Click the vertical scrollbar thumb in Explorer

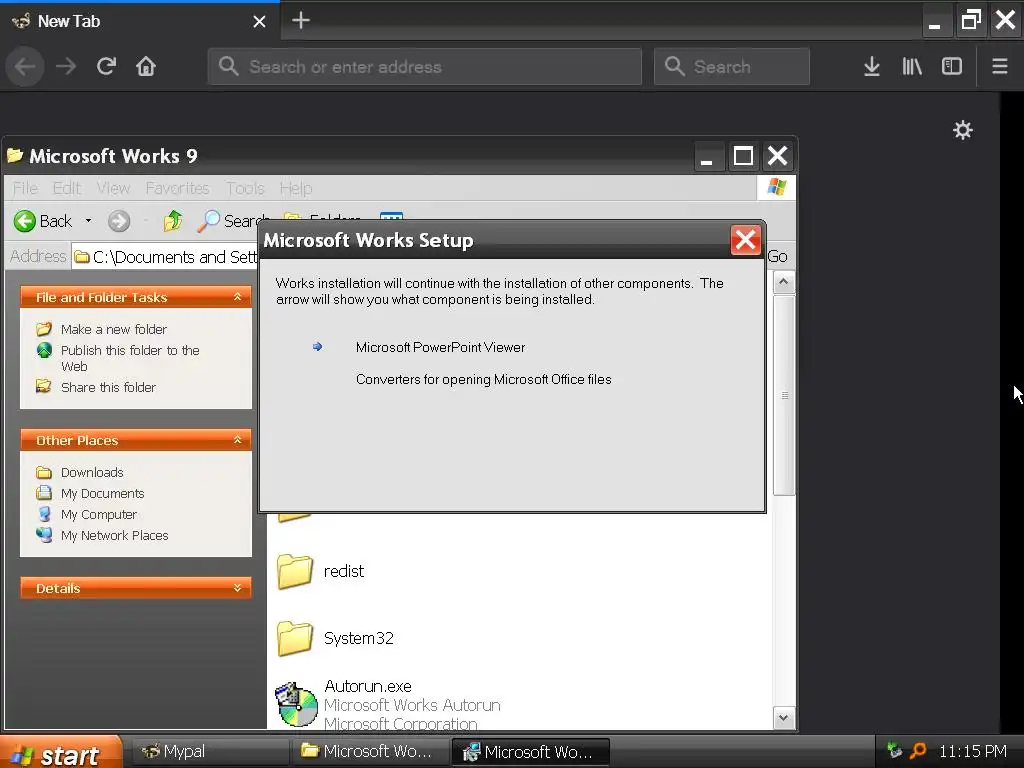coord(784,395)
